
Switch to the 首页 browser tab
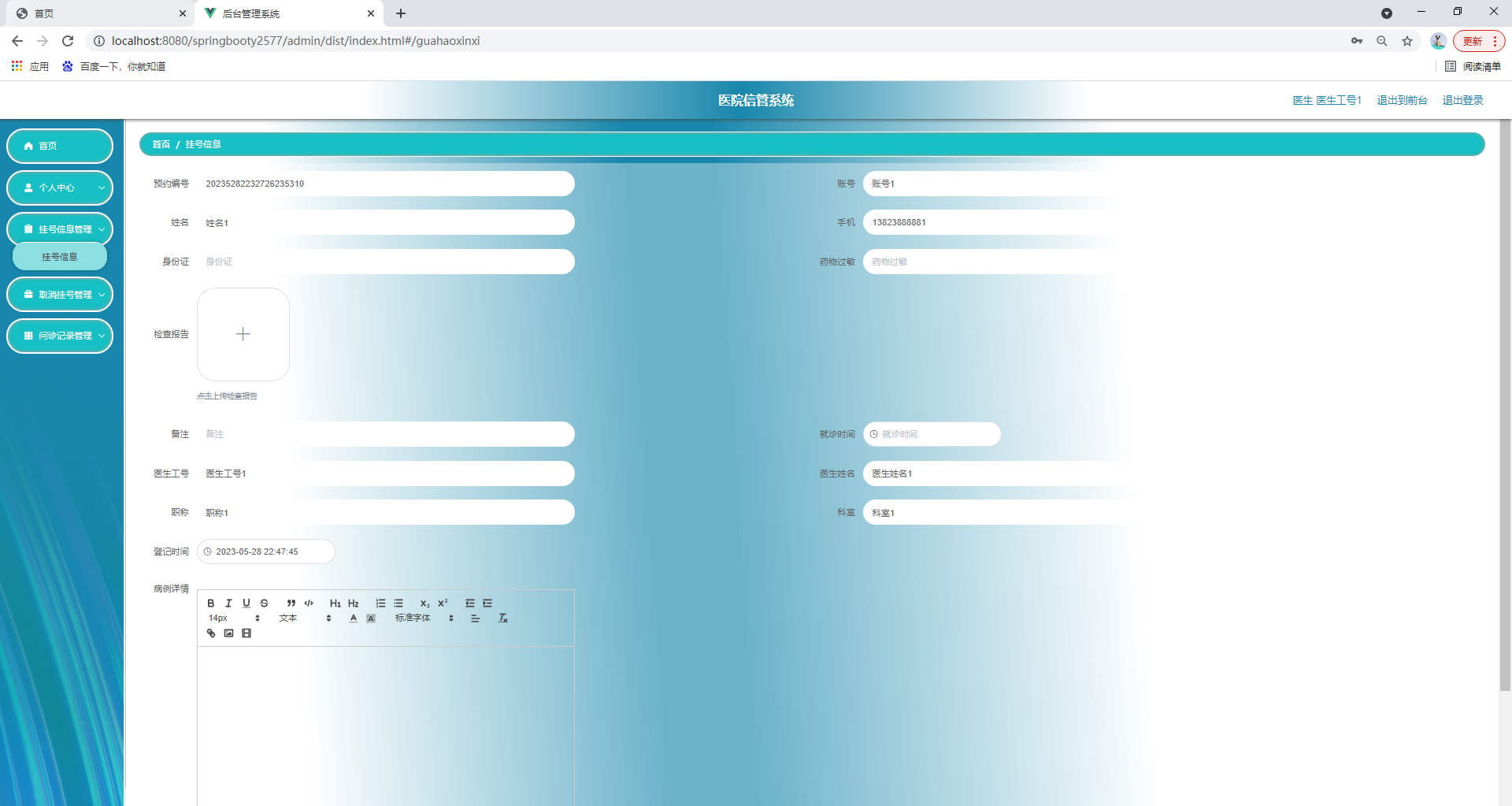point(101,13)
